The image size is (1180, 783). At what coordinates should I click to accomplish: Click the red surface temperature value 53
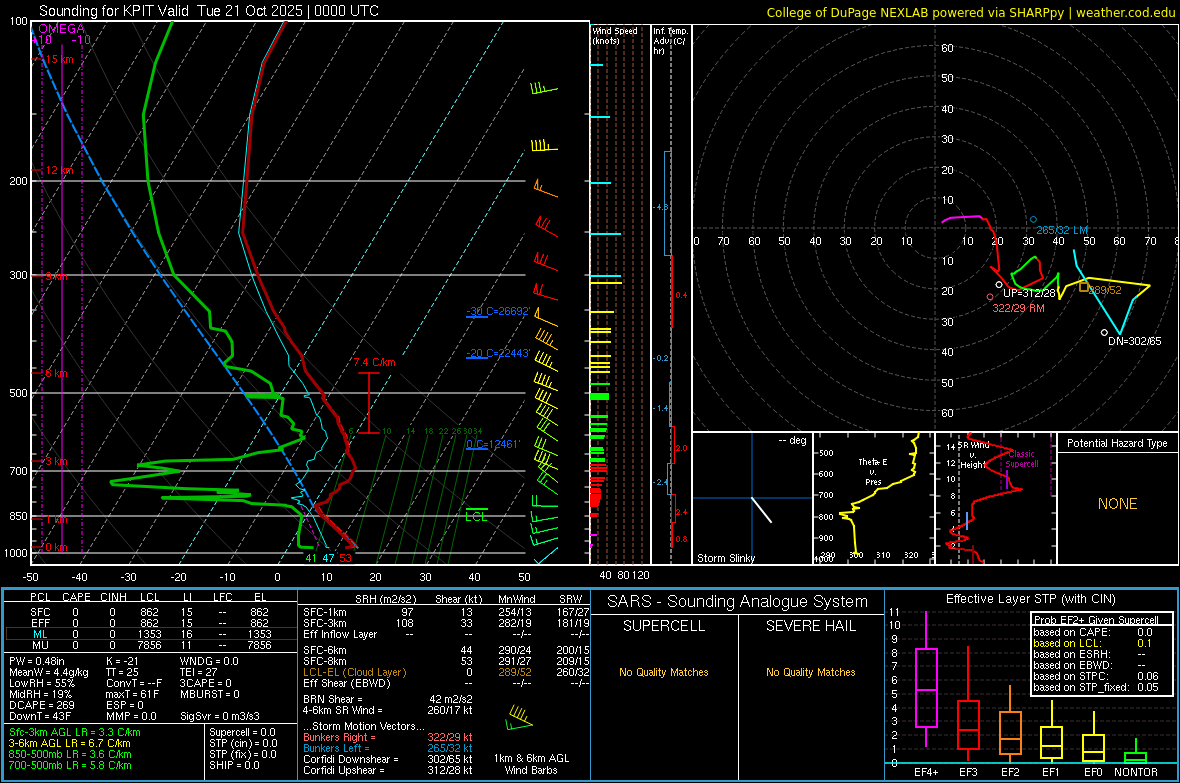(345, 558)
